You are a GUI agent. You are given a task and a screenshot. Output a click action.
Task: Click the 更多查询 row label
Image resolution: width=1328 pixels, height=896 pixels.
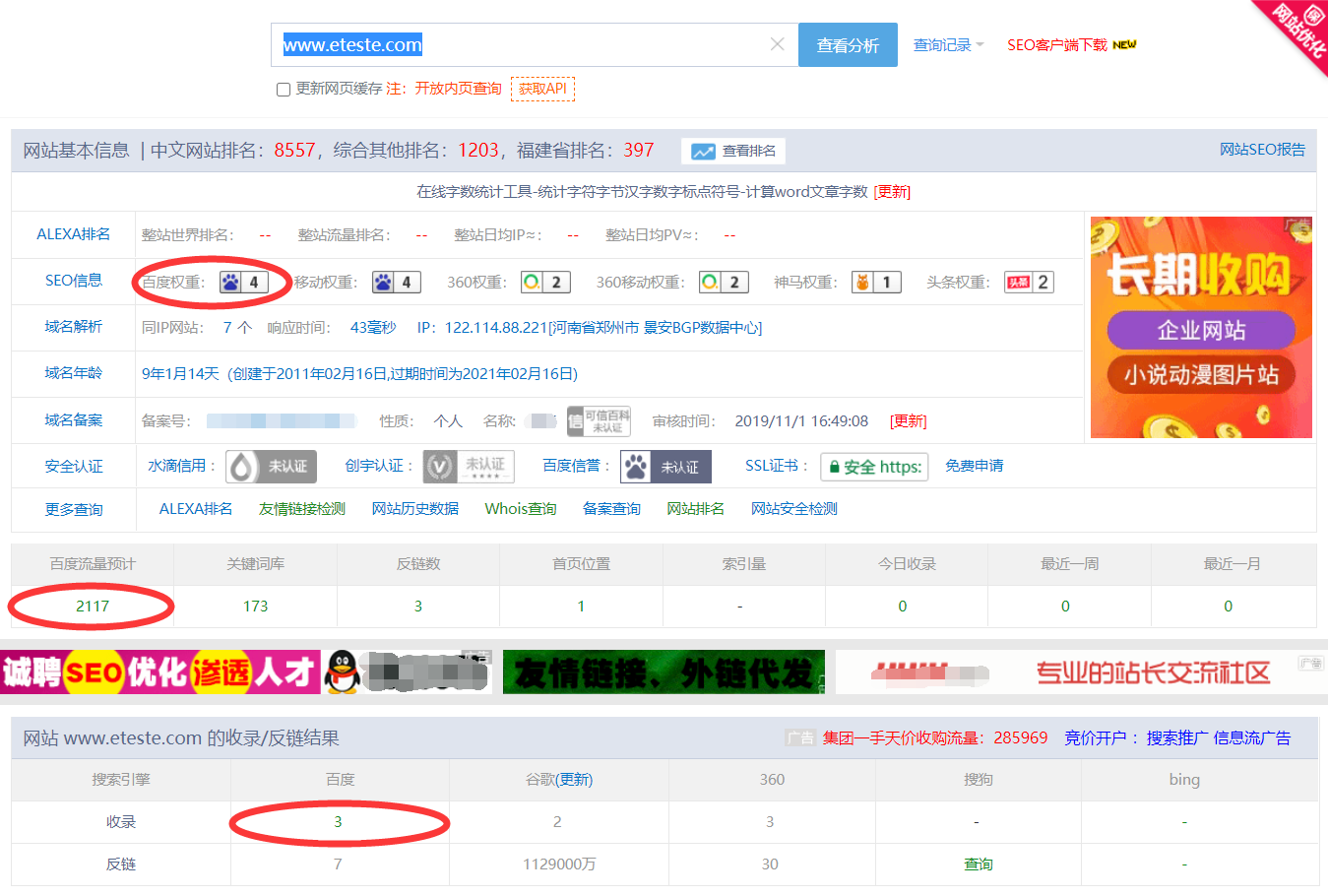pyautogui.click(x=74, y=510)
